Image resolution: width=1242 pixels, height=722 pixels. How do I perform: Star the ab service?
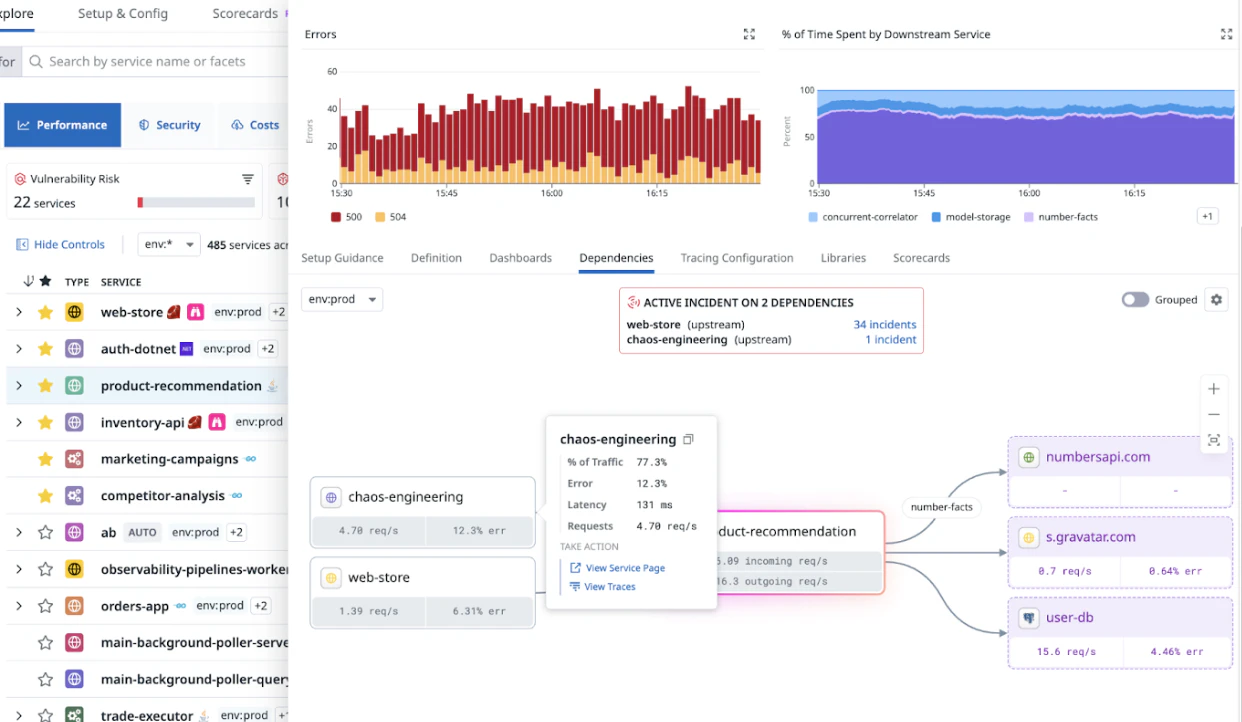click(x=45, y=532)
